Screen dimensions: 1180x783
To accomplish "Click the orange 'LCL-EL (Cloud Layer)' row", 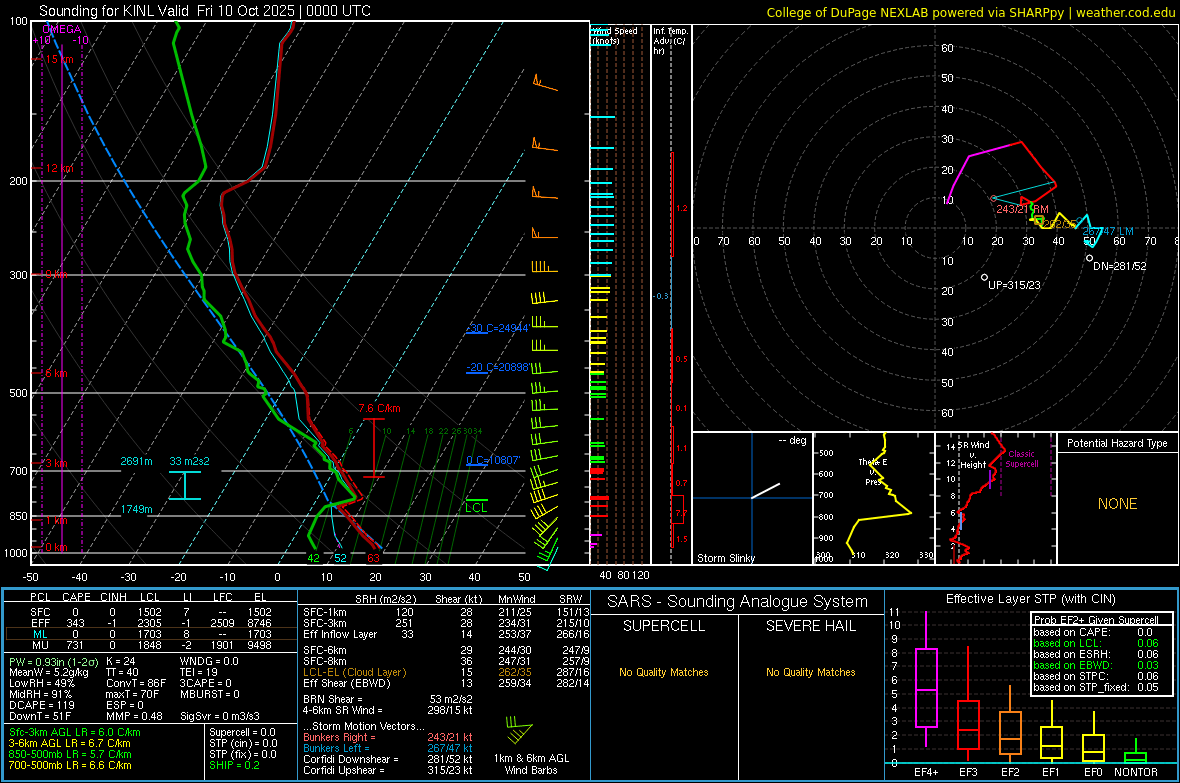I will point(446,672).
